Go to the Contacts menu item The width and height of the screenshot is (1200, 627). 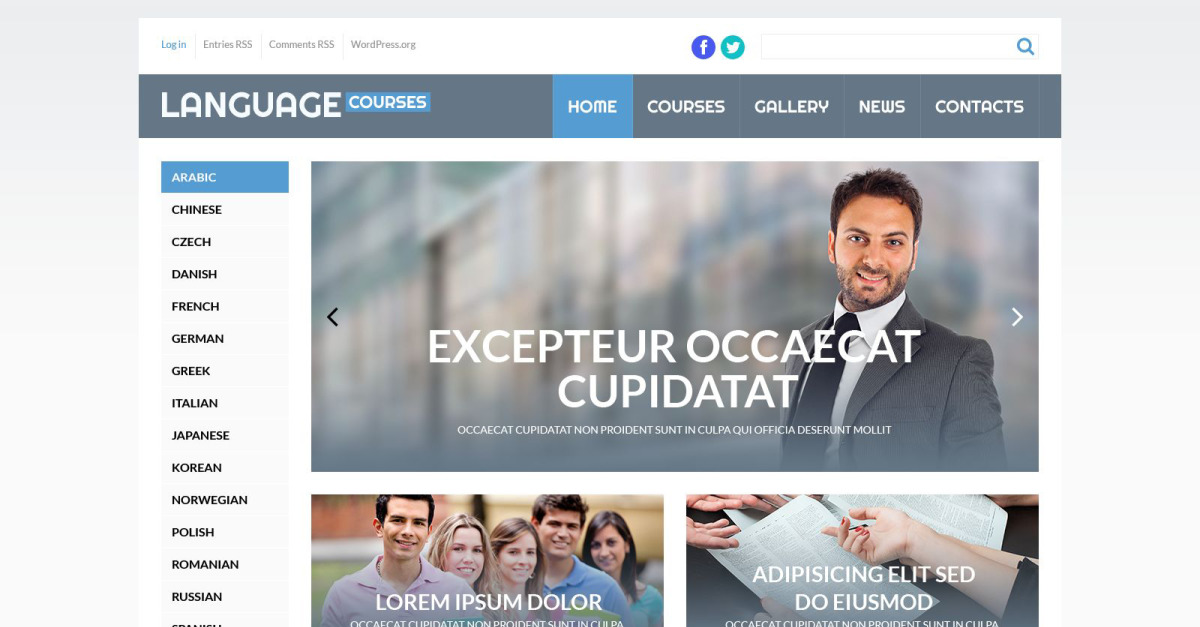pos(979,106)
